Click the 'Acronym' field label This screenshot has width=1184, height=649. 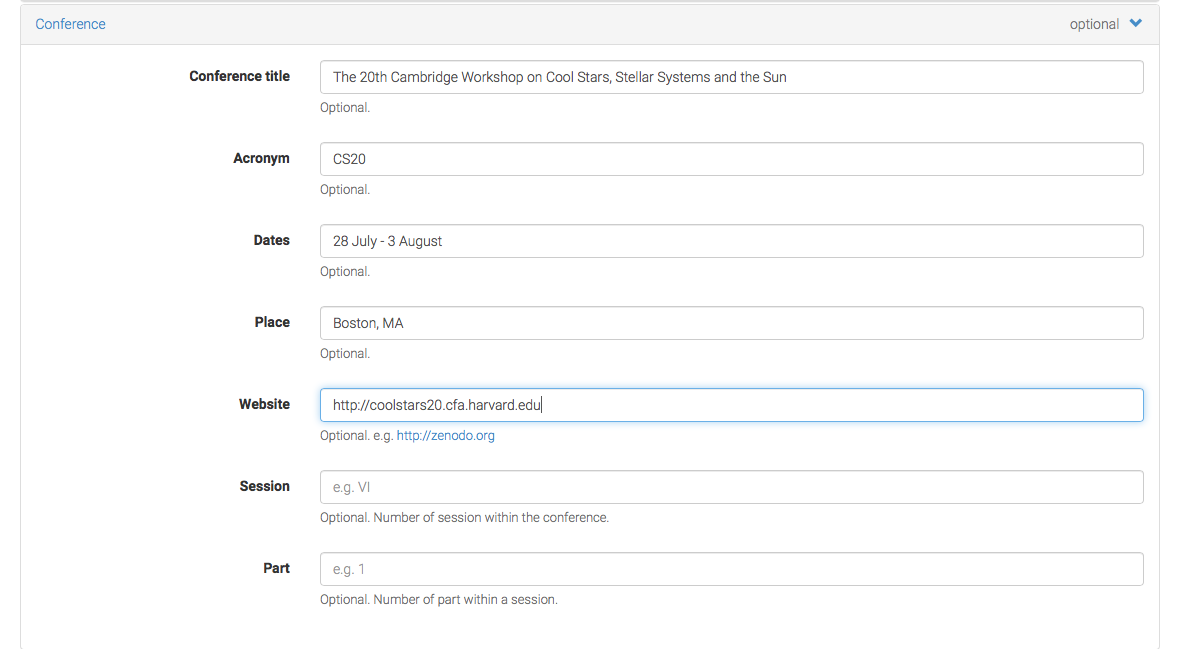pyautogui.click(x=261, y=158)
